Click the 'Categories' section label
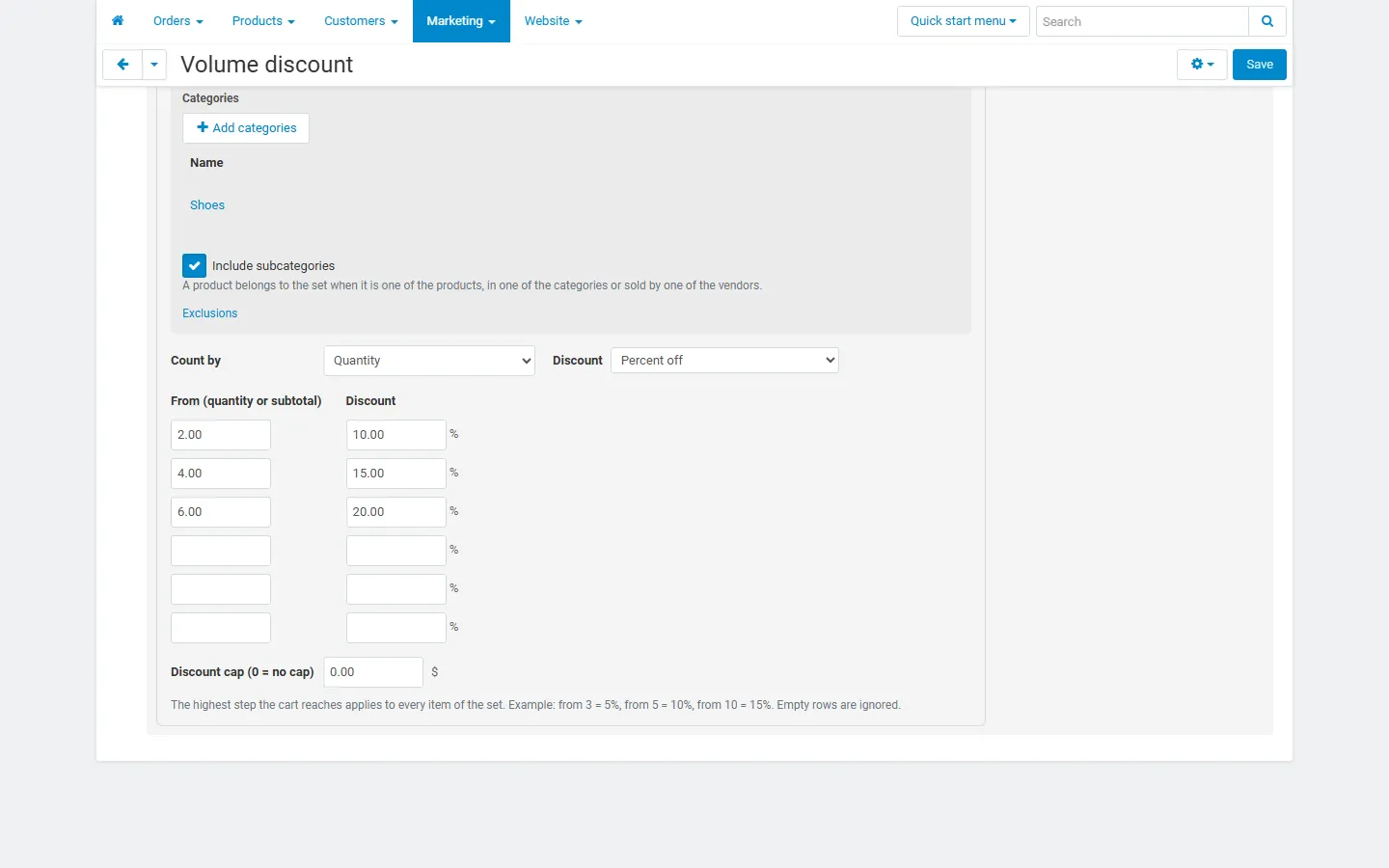 point(210,98)
